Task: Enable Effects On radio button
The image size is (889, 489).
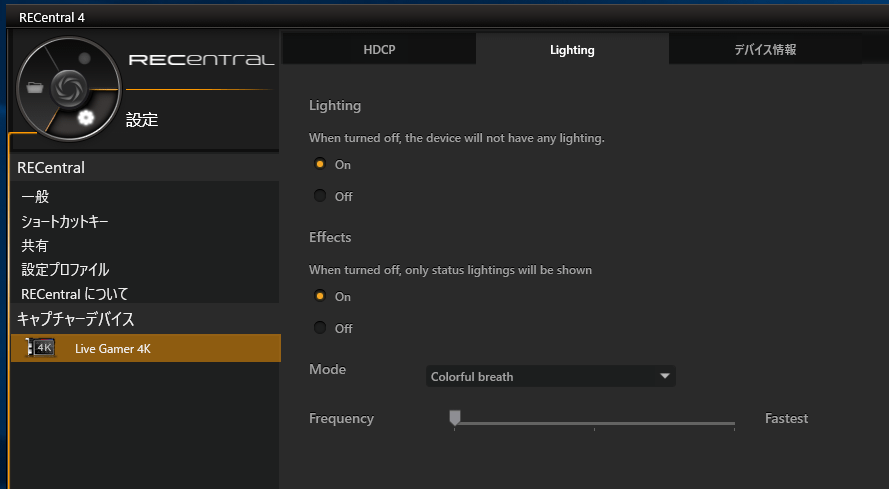Action: [320, 296]
